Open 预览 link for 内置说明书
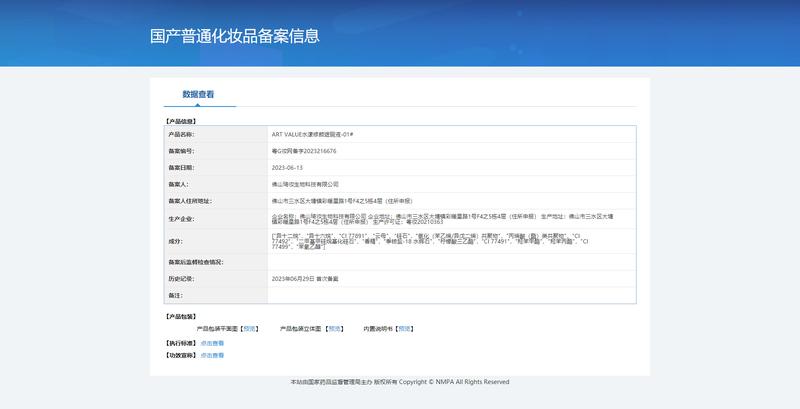This screenshot has width=800, height=409. tap(404, 329)
